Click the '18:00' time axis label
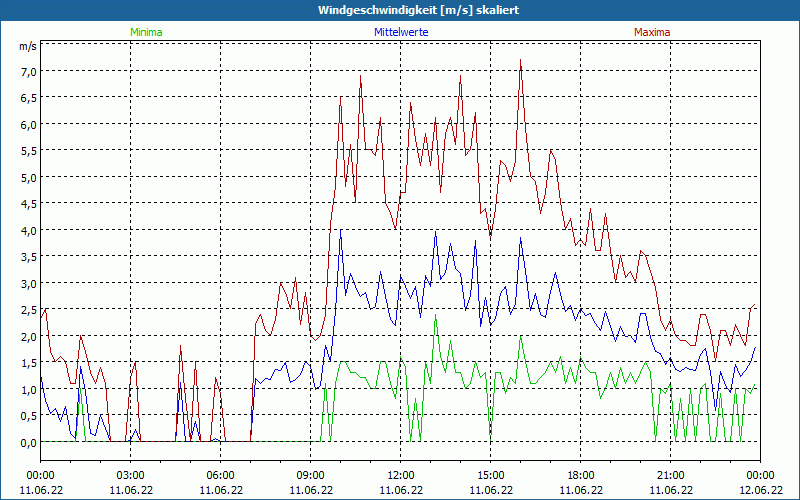The height and width of the screenshot is (500, 800). tap(581, 476)
